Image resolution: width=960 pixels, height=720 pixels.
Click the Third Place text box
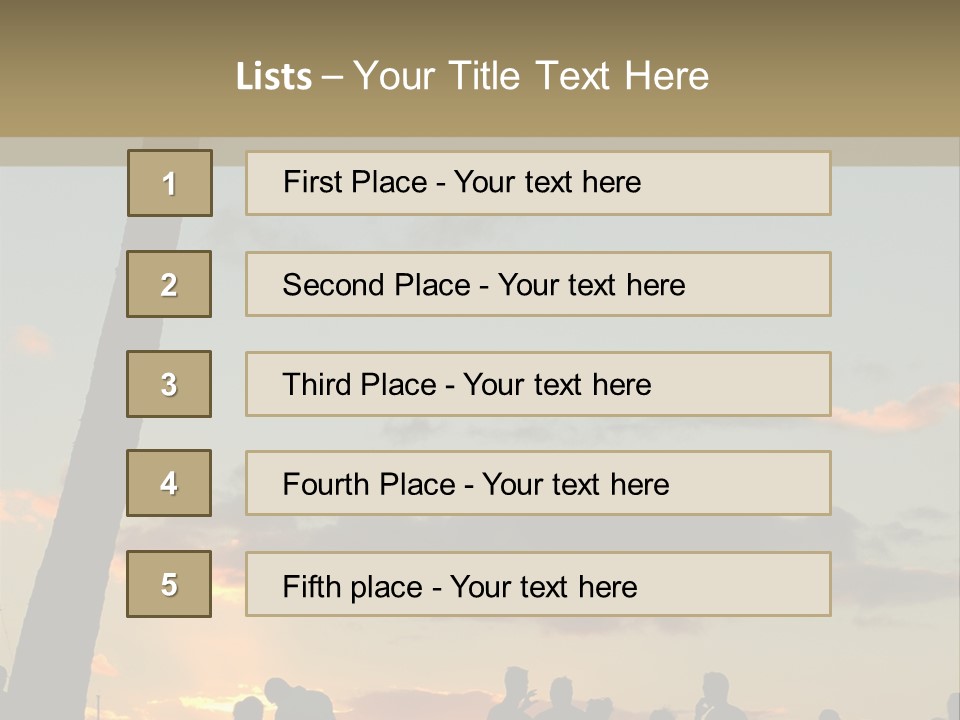[x=538, y=384]
